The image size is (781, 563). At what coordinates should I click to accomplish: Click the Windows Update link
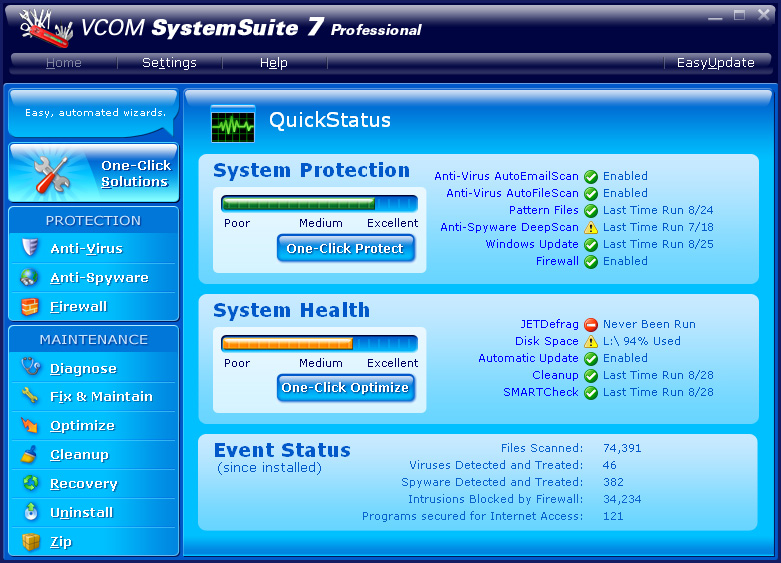pos(531,244)
